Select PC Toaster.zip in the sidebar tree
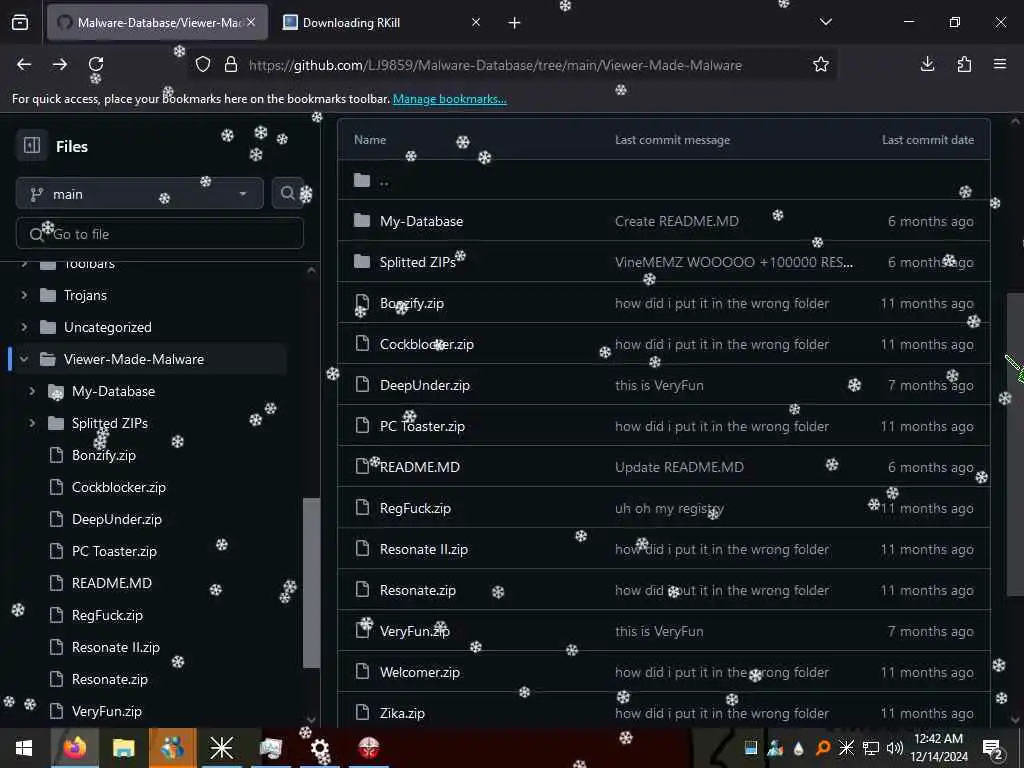This screenshot has height=768, width=1024. [x=114, y=551]
